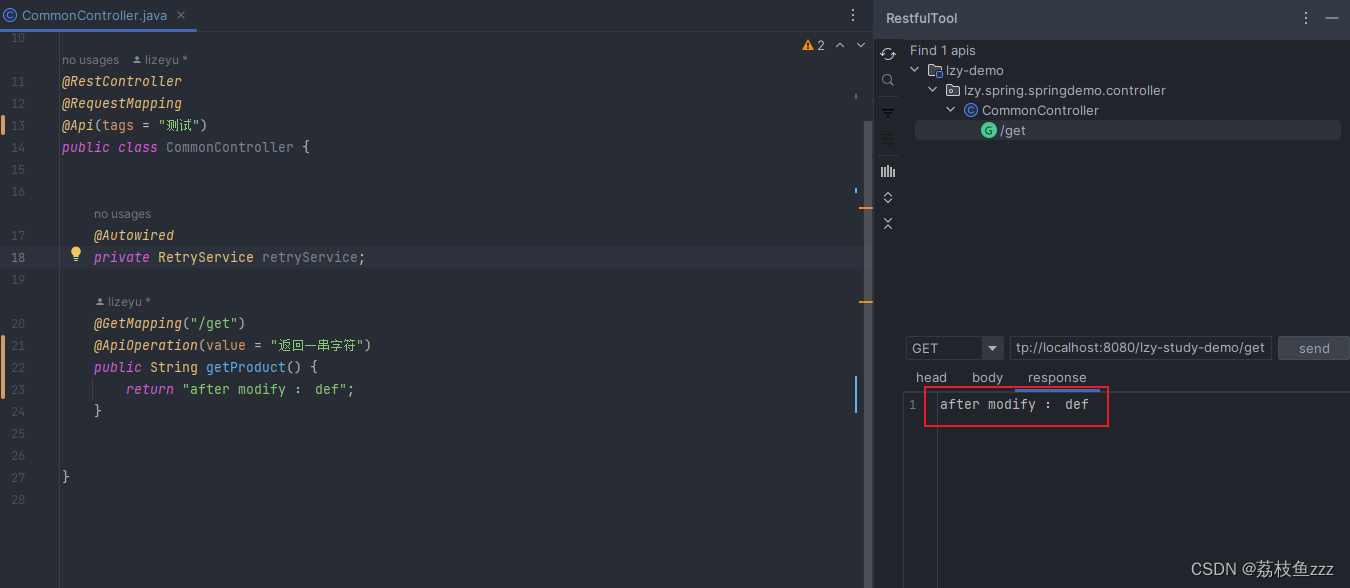Click line number 23 in gutter
This screenshot has height=588, width=1350.
pyautogui.click(x=18, y=389)
